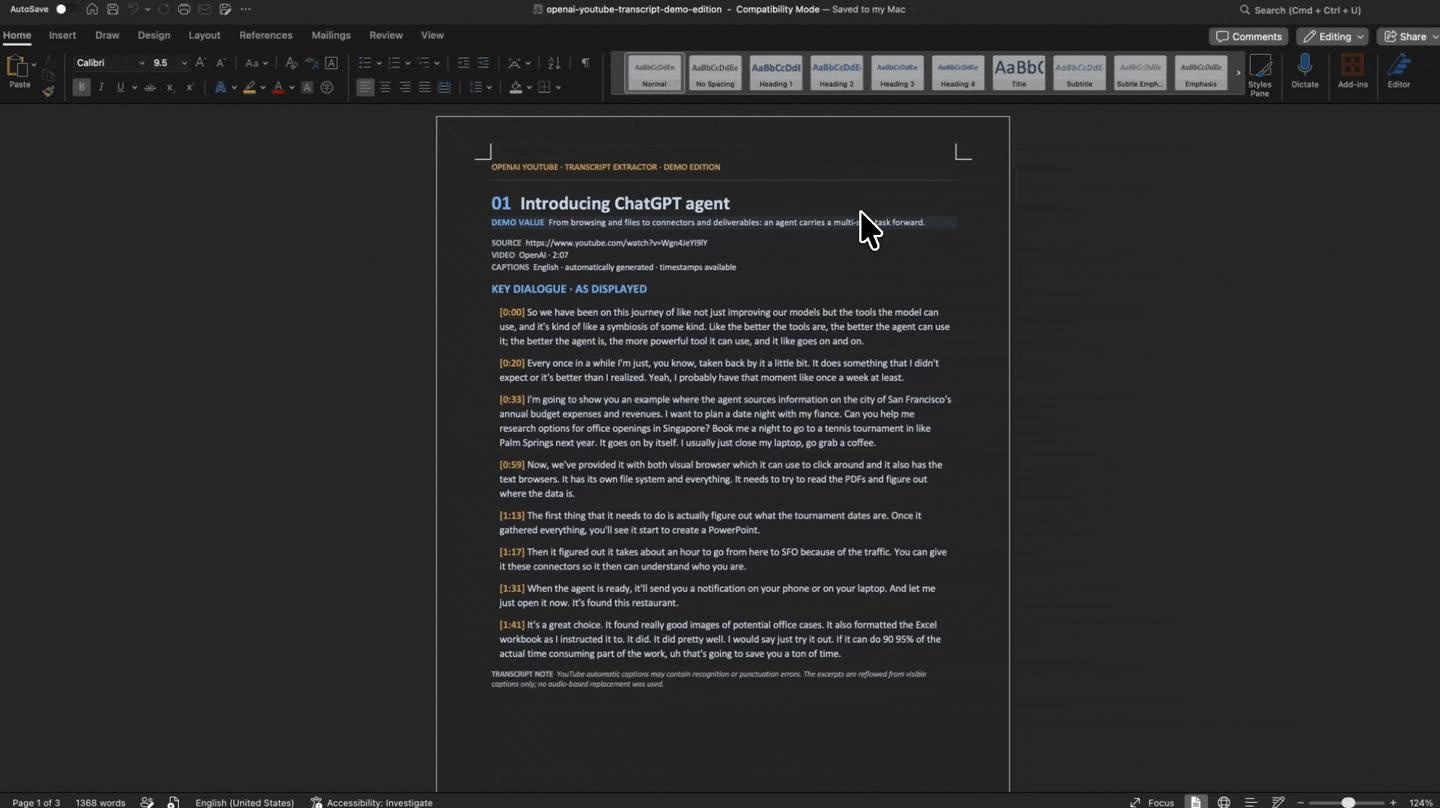
Task: Apply the red font color
Action: 279,87
